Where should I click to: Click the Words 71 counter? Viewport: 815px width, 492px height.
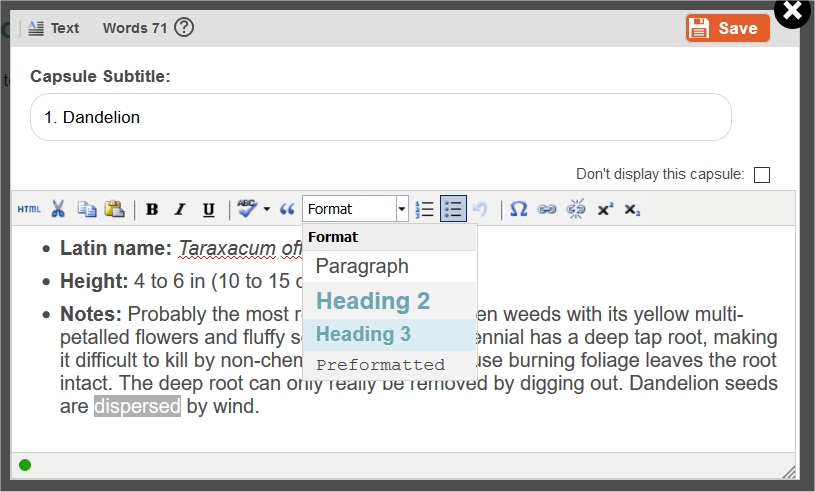[x=135, y=28]
